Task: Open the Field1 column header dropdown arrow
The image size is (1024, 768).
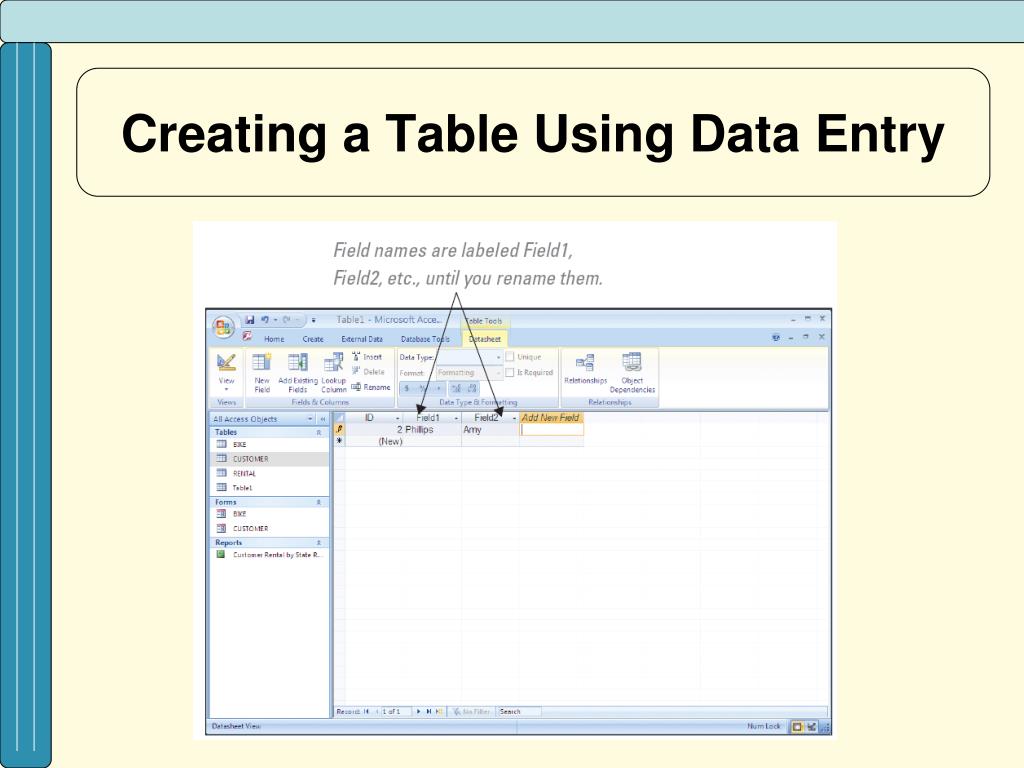Action: point(456,418)
